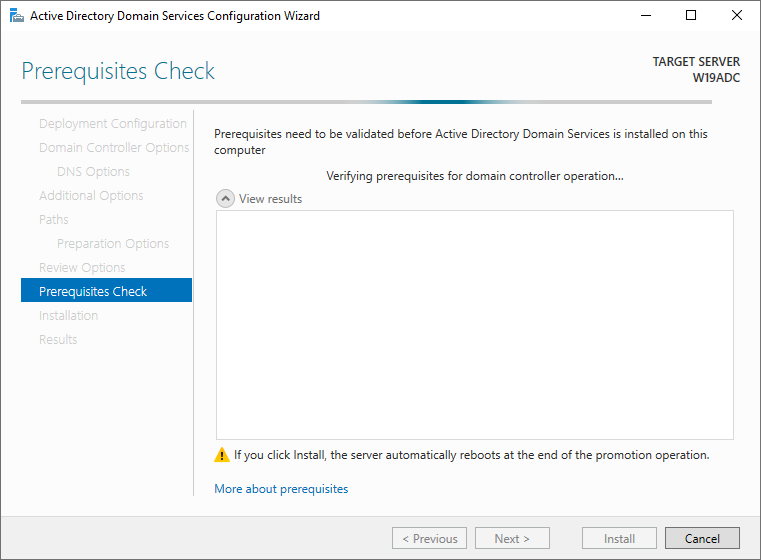
Task: Select Domain Controller Options step
Action: tap(114, 148)
